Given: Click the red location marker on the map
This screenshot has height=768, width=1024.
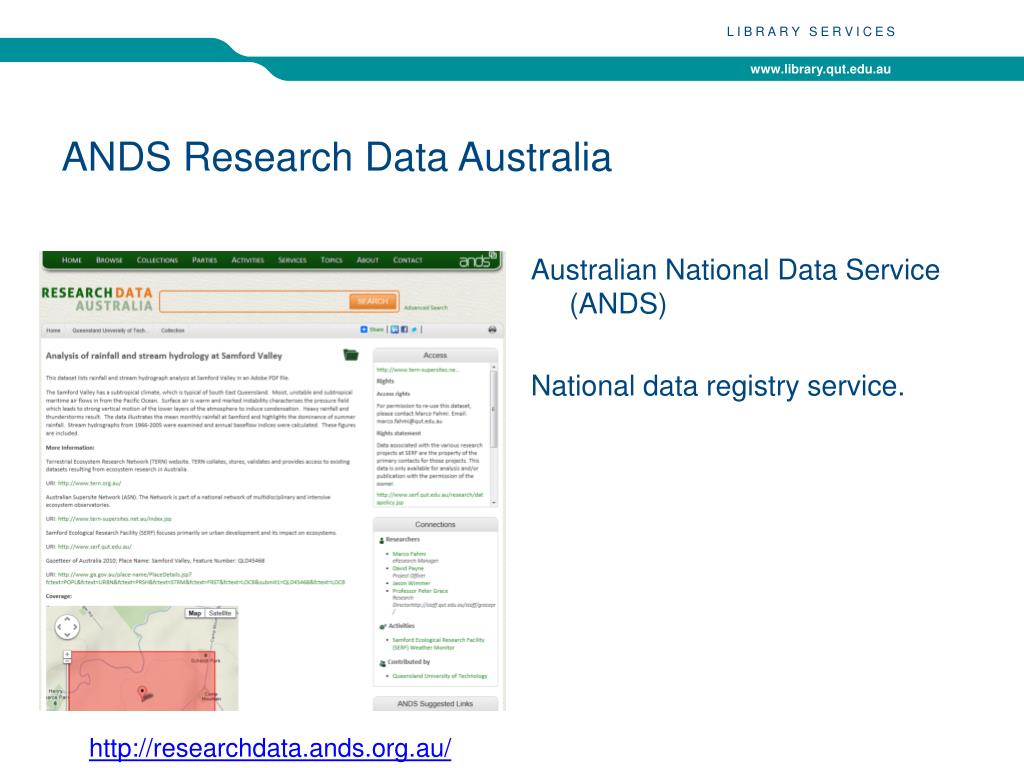Looking at the screenshot, I should tap(142, 693).
